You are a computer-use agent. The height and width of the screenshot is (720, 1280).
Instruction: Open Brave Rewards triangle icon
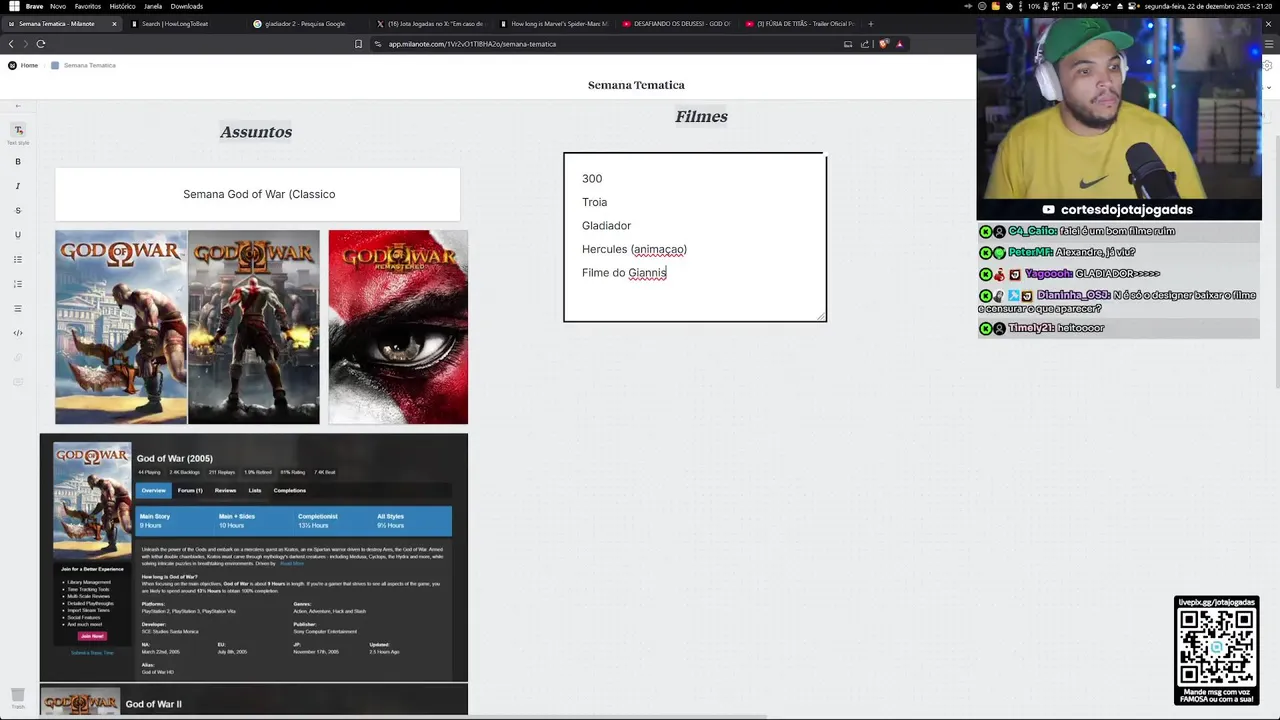[900, 44]
